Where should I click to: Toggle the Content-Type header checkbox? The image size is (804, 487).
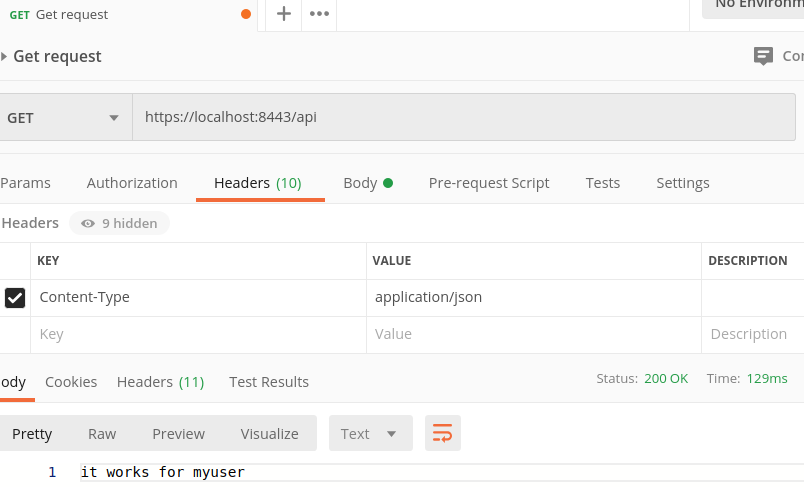click(x=15, y=298)
